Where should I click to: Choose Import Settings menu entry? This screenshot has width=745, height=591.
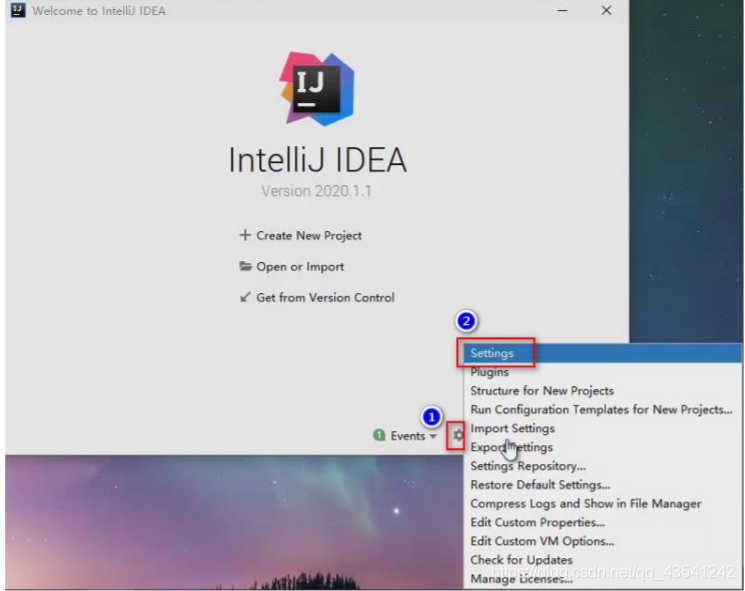pyautogui.click(x=602, y=428)
